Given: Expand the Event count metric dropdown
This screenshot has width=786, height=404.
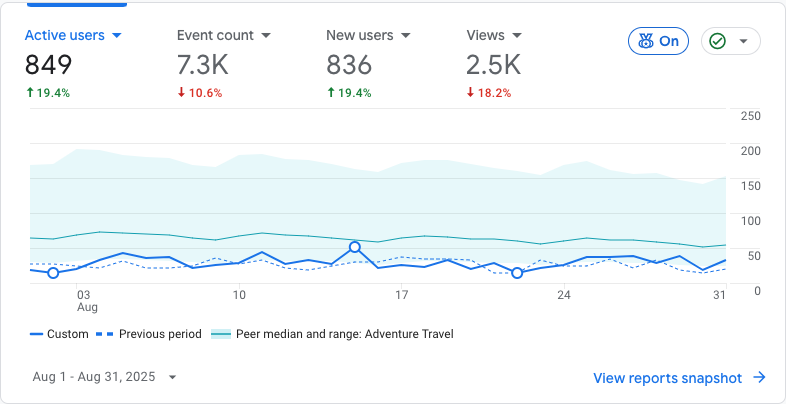Looking at the screenshot, I should click(x=266, y=36).
